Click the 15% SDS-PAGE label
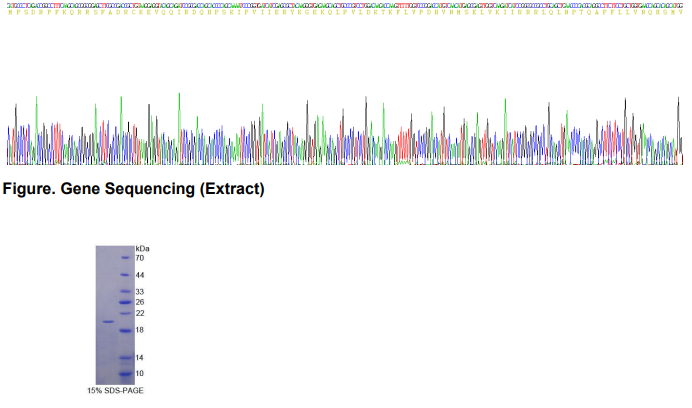 tap(112, 390)
